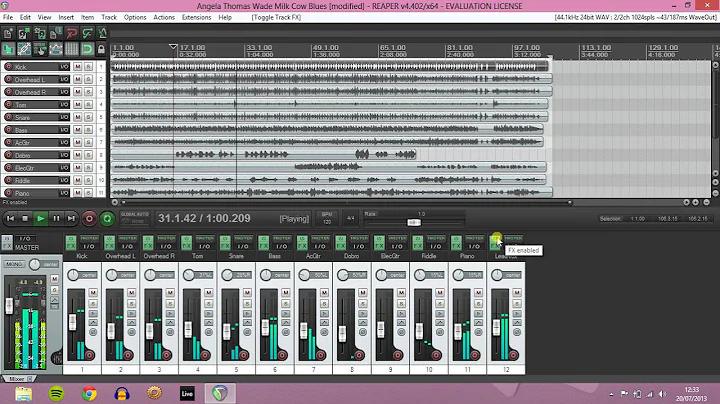Click the Mixer dock tab
The image size is (720, 404).
click(18, 379)
